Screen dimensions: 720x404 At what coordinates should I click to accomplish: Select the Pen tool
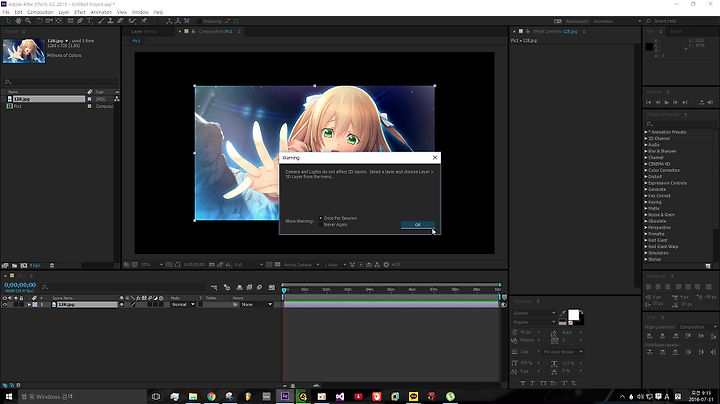point(80,21)
